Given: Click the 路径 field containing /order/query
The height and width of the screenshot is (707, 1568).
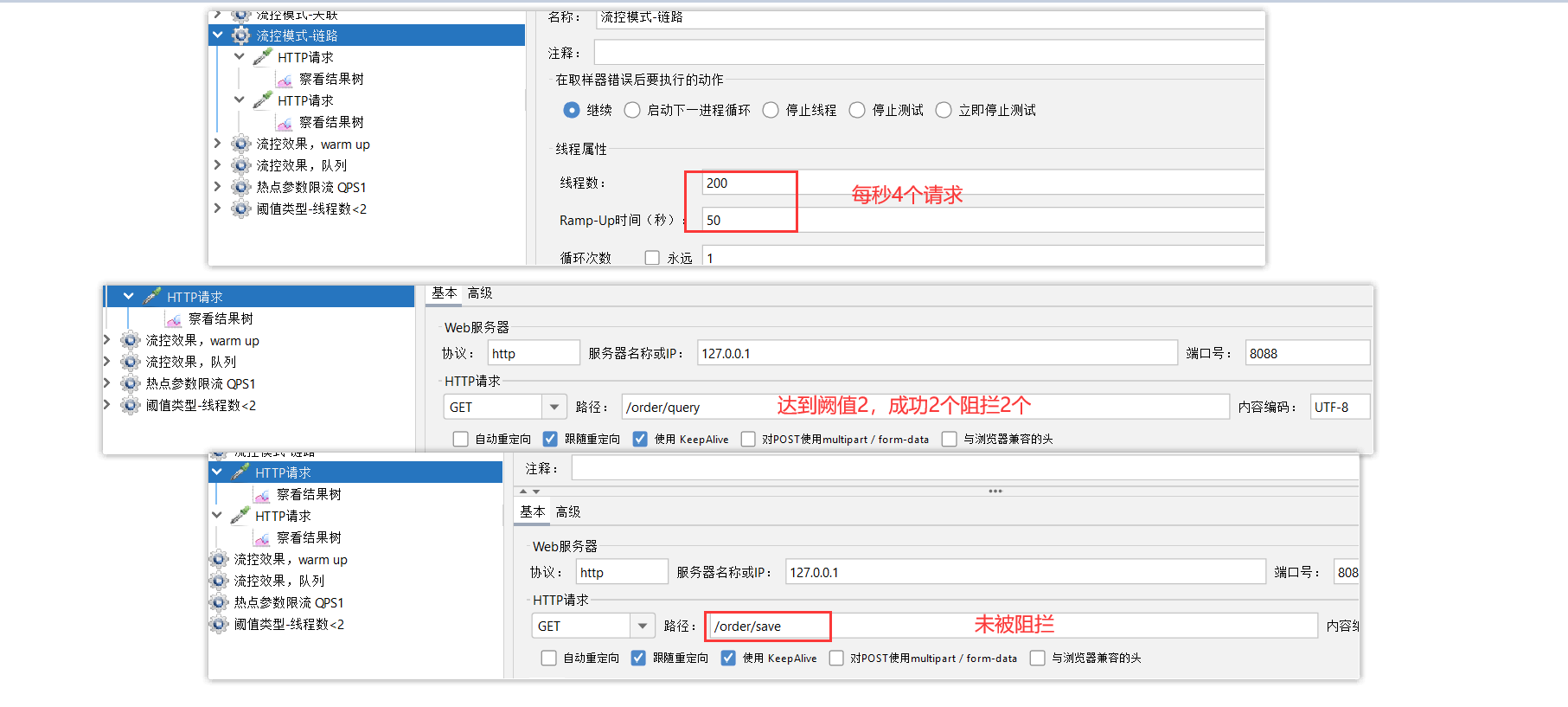Looking at the screenshot, I should (x=925, y=407).
